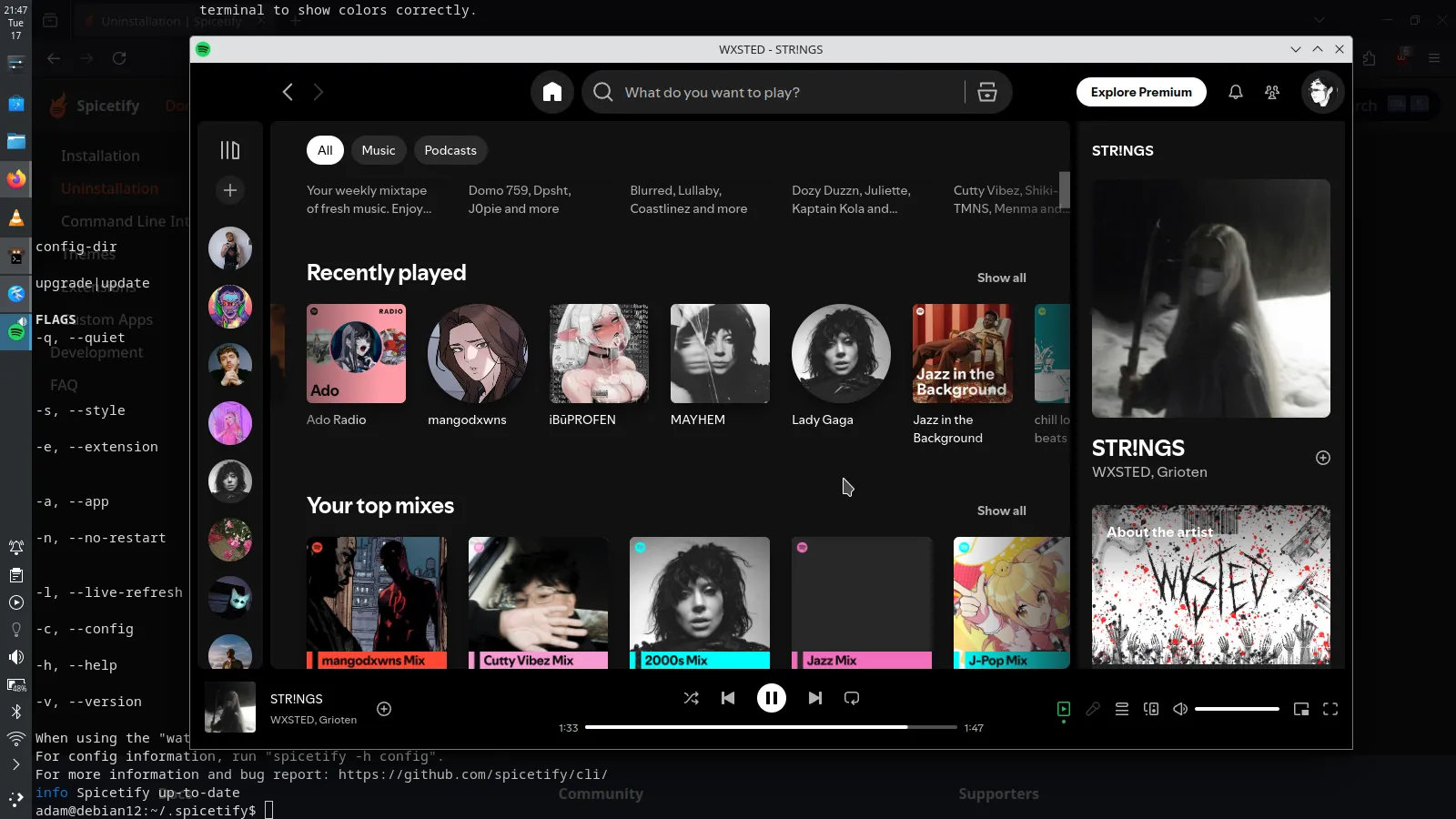Click STR!NGS title in bottom bar
This screenshot has width=1456, height=819.
(297, 699)
